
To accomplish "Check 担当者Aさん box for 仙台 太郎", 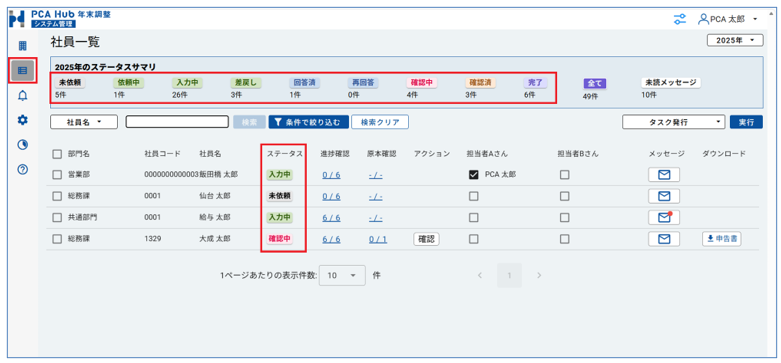I will click(474, 196).
